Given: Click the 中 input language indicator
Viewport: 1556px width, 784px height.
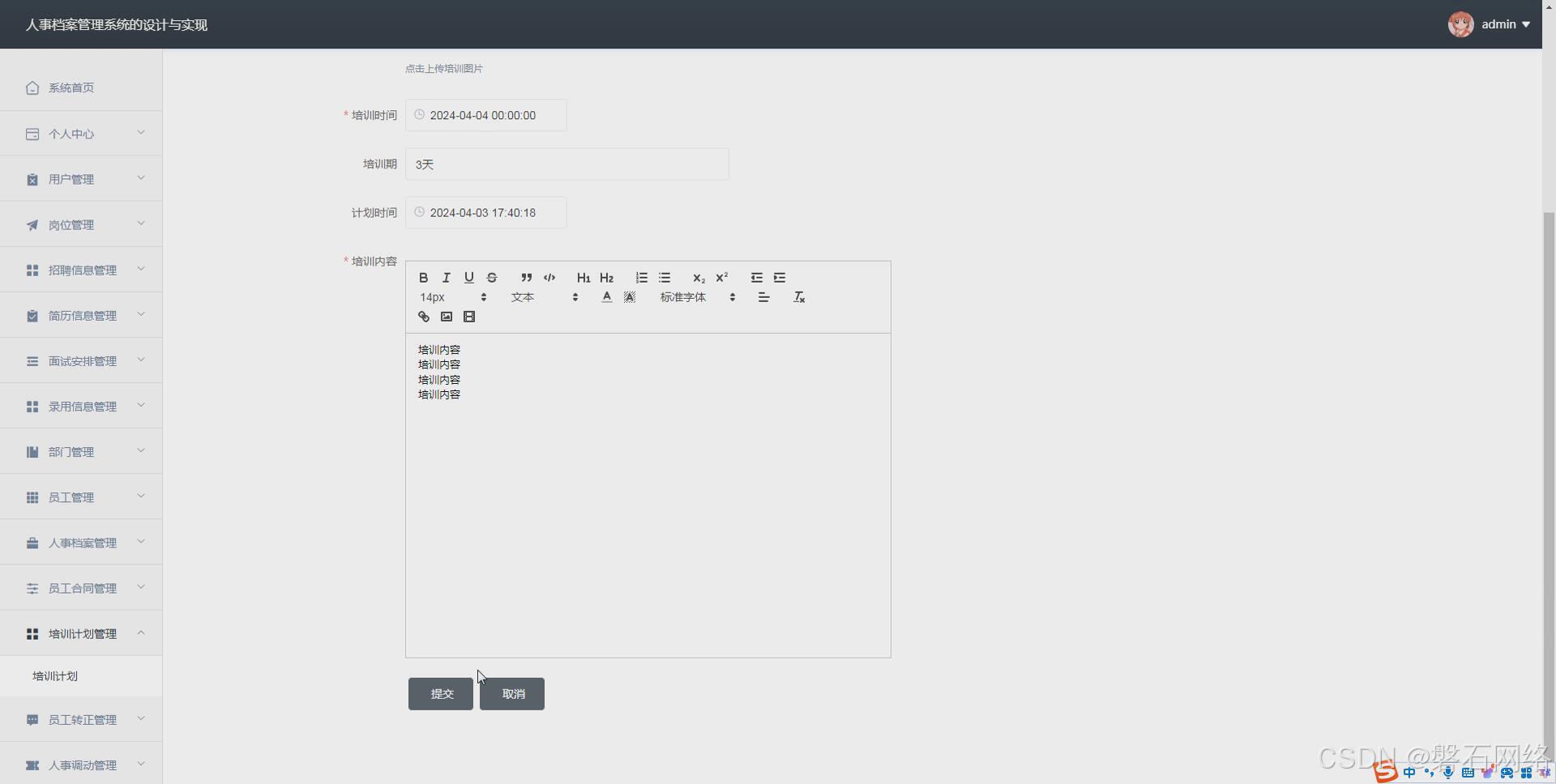Looking at the screenshot, I should tap(1409, 773).
